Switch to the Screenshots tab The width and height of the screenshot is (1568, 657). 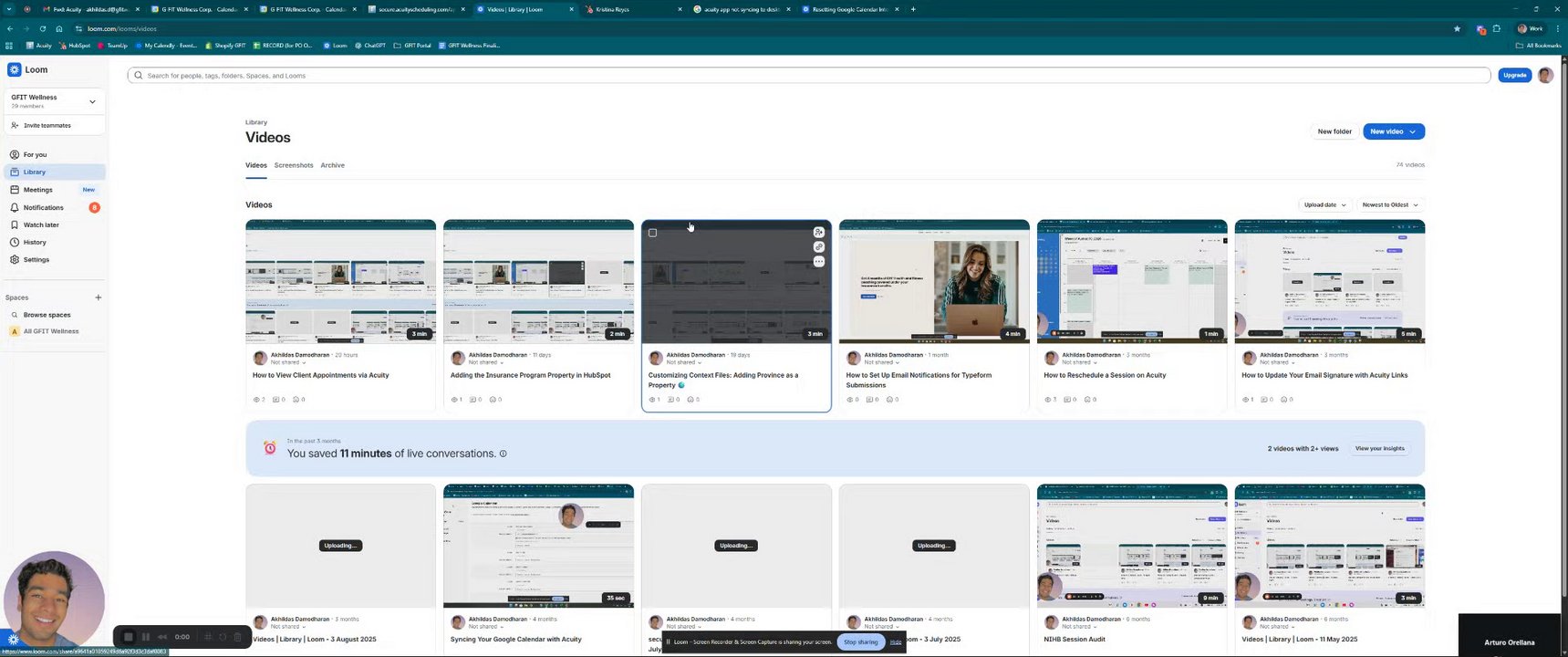pyautogui.click(x=294, y=165)
